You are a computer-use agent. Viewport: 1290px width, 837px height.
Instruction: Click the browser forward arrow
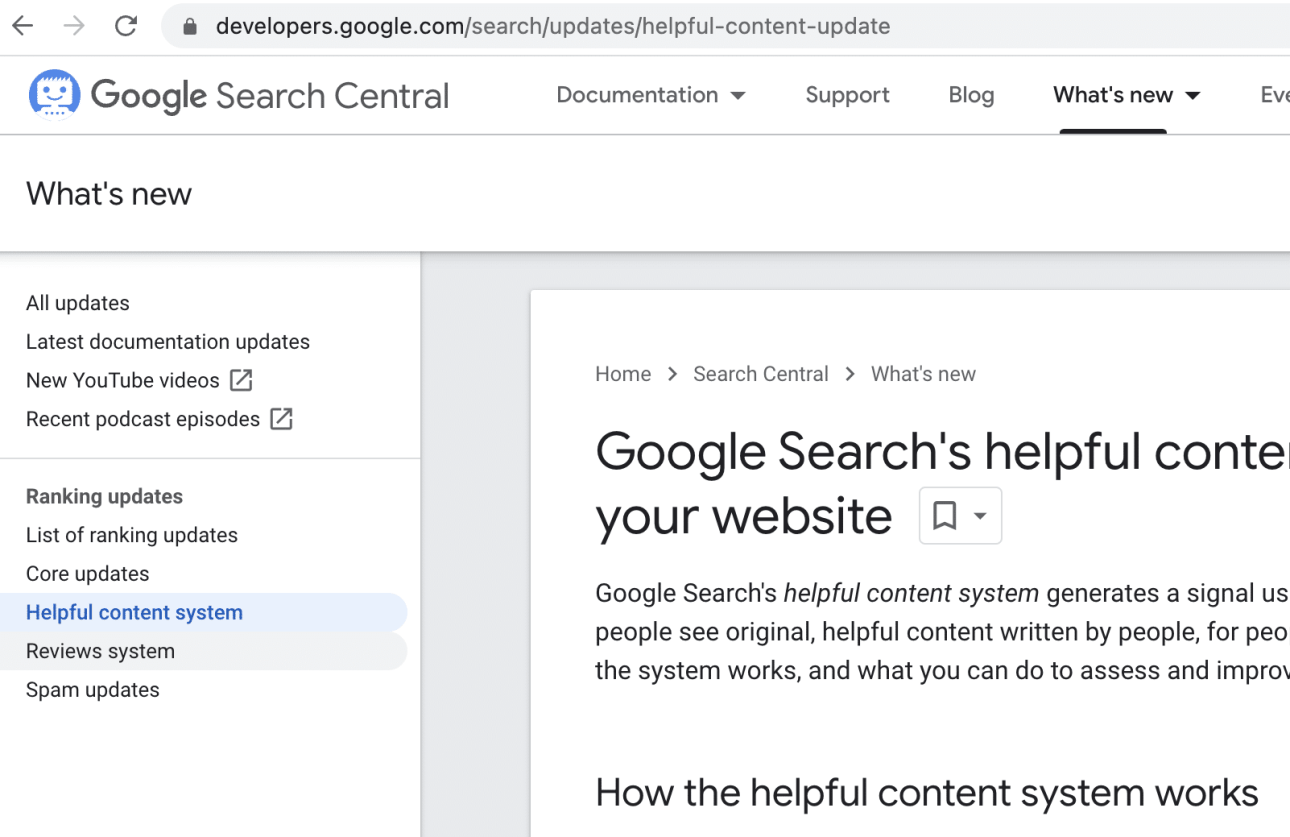[x=74, y=26]
